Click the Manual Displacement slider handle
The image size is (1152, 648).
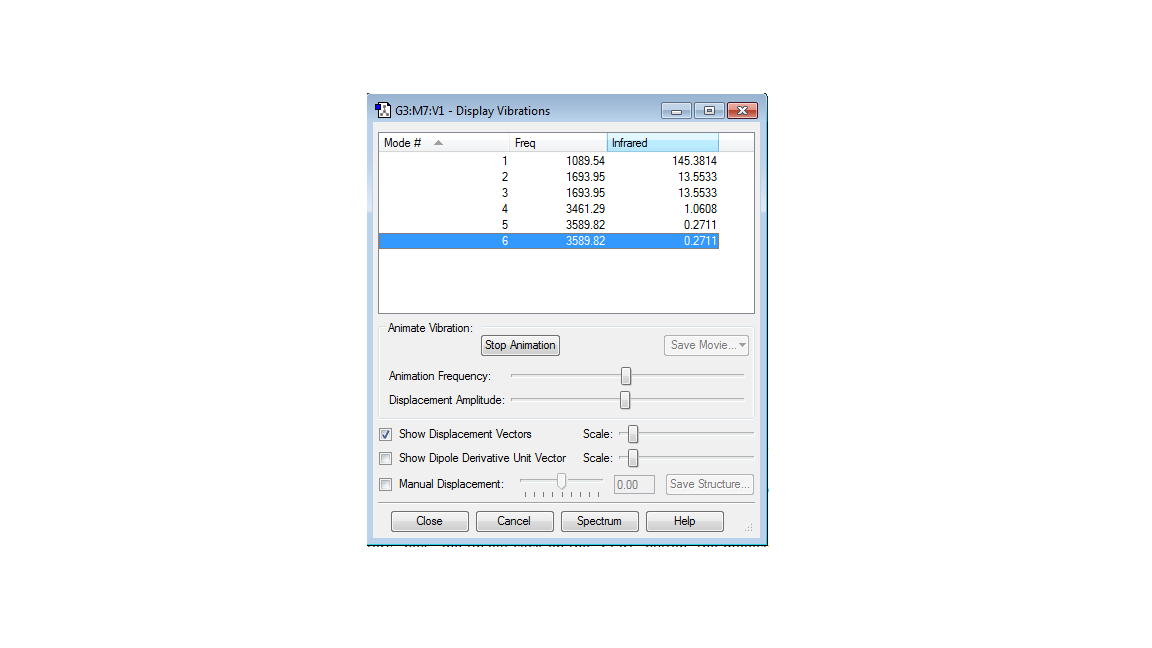561,481
